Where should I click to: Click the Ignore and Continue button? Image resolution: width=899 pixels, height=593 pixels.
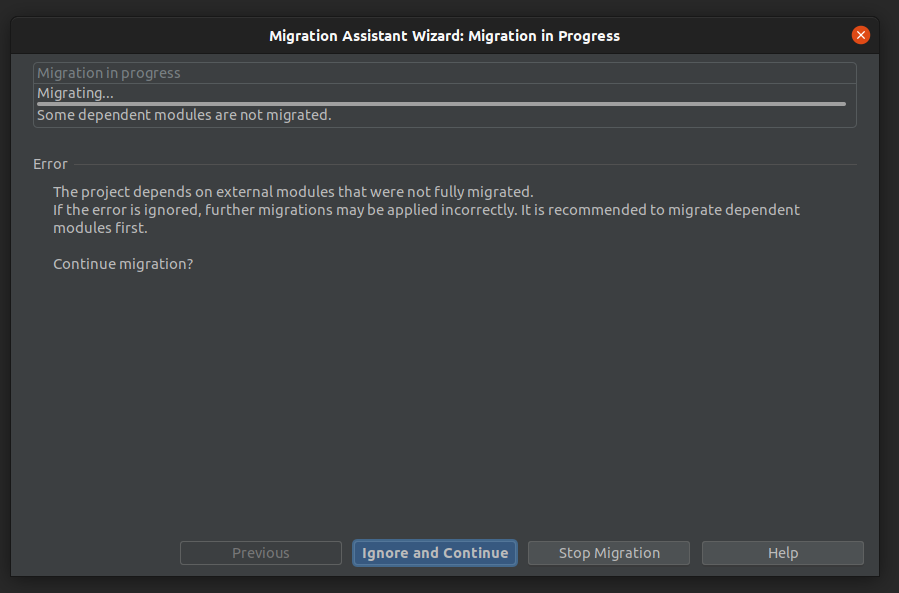(434, 553)
